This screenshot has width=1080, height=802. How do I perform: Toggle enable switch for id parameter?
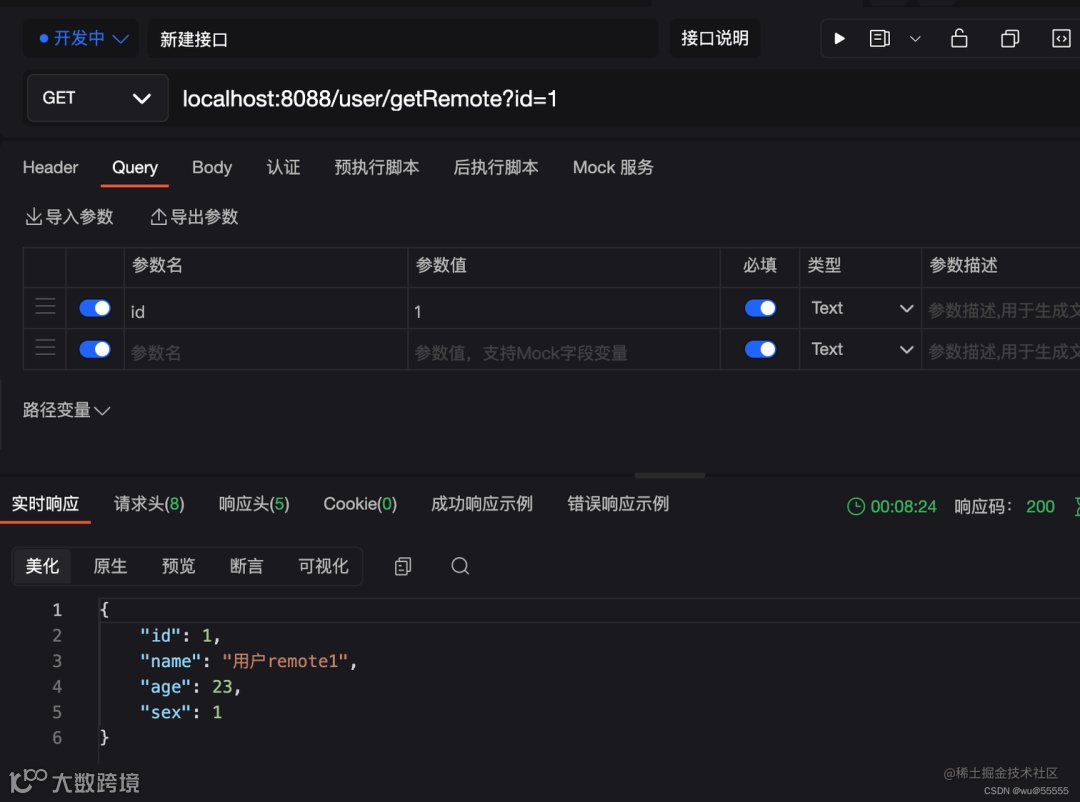point(95,308)
